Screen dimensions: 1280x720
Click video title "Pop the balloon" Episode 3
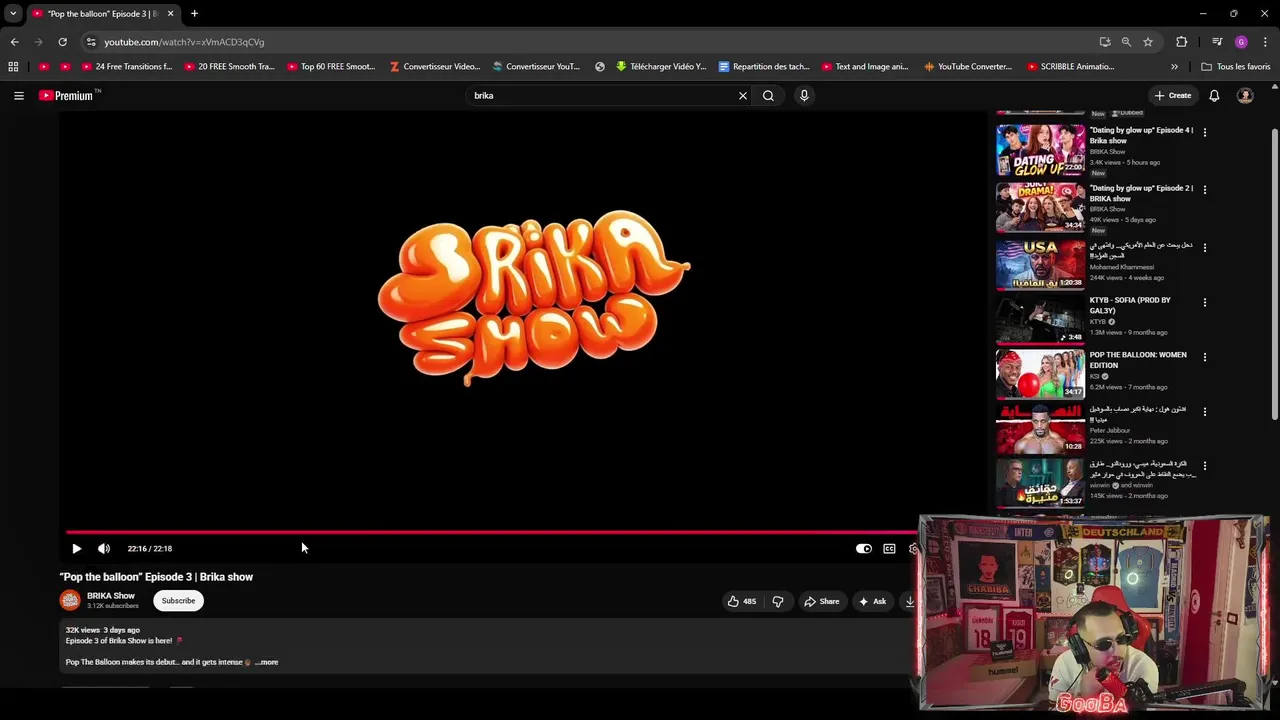pos(156,577)
